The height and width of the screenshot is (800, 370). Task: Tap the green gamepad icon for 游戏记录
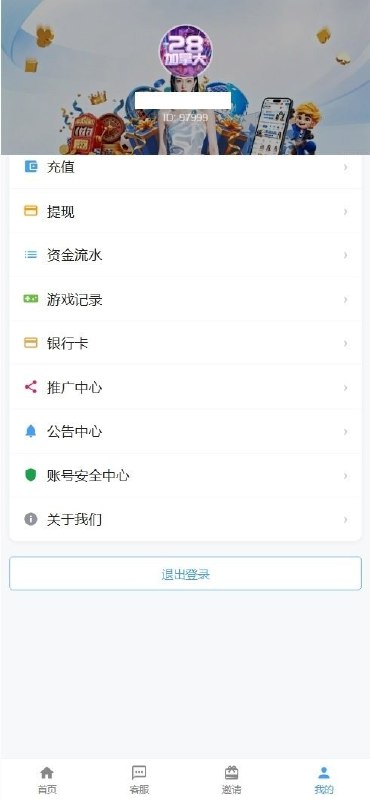click(x=31, y=299)
